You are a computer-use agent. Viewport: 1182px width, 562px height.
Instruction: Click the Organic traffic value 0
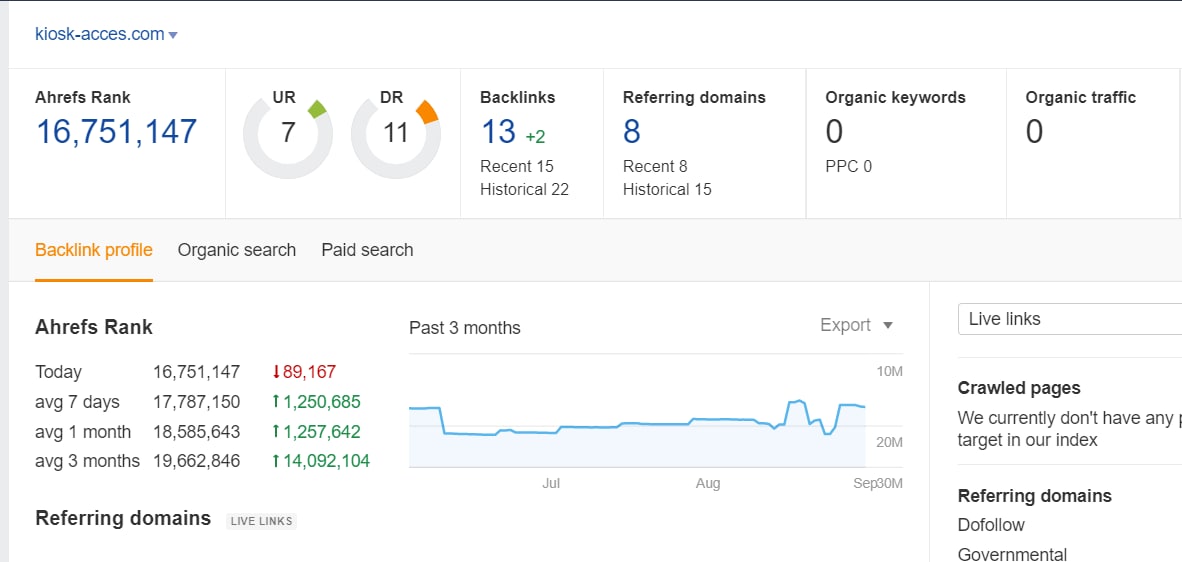1034,132
